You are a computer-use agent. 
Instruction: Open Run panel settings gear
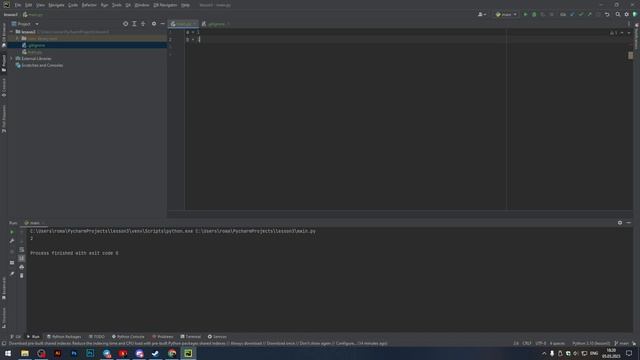620,223
